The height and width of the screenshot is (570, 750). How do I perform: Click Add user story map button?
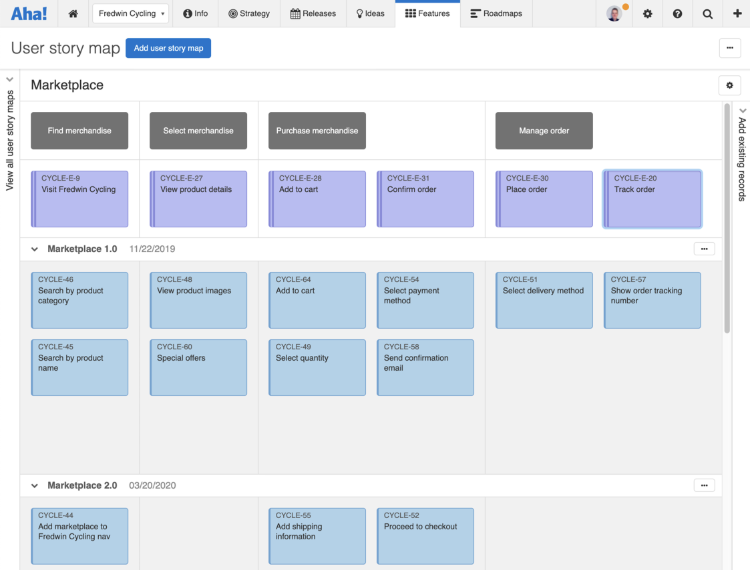(x=168, y=48)
